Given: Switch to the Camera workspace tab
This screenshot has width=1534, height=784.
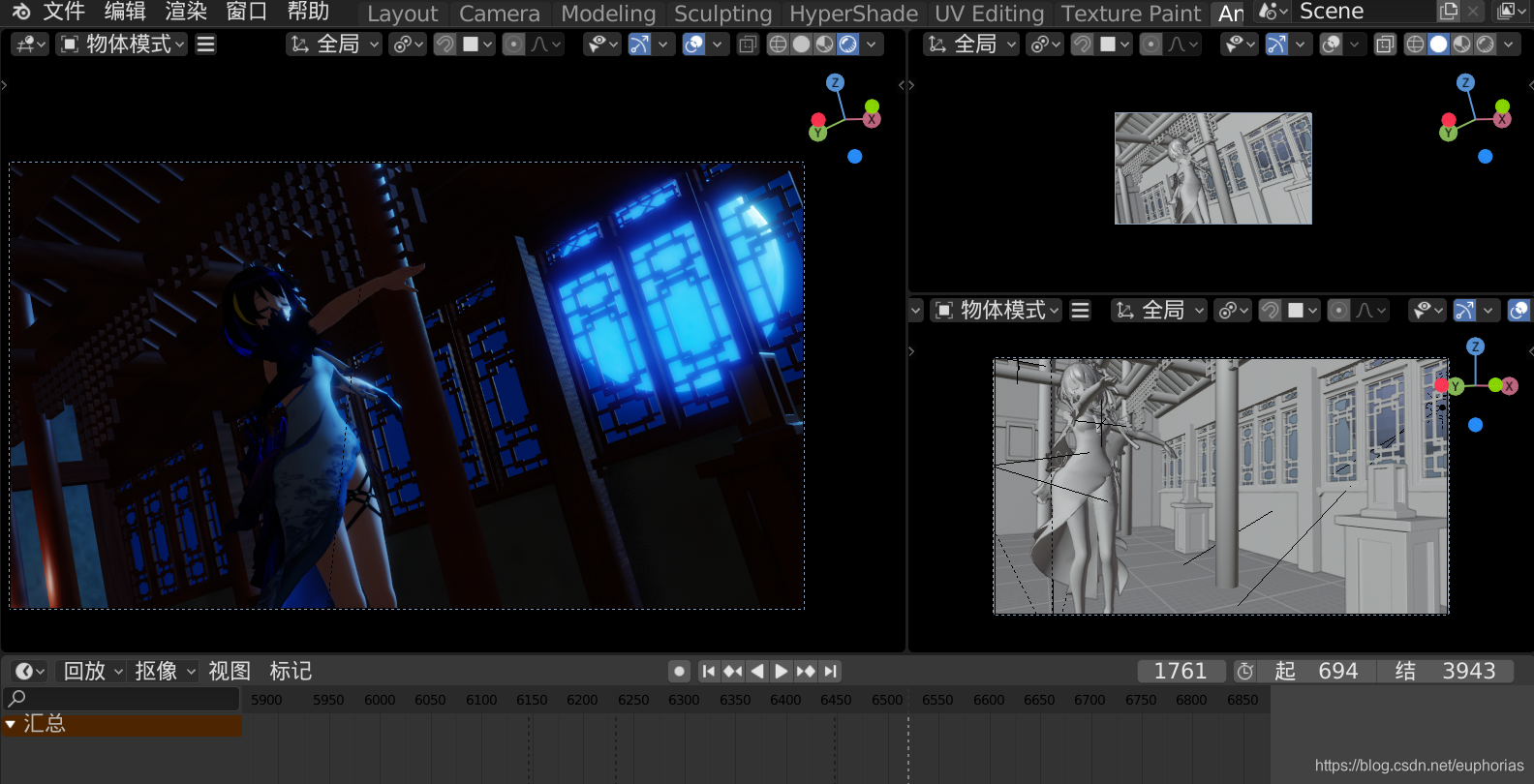Looking at the screenshot, I should [x=500, y=14].
